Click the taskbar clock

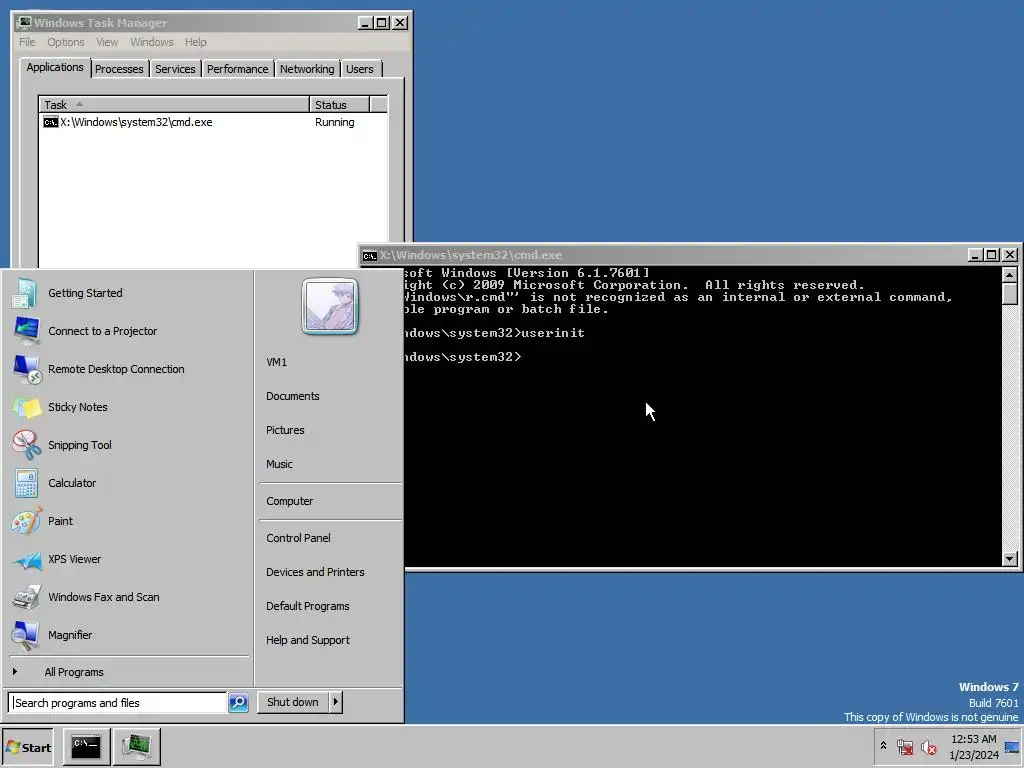click(974, 746)
